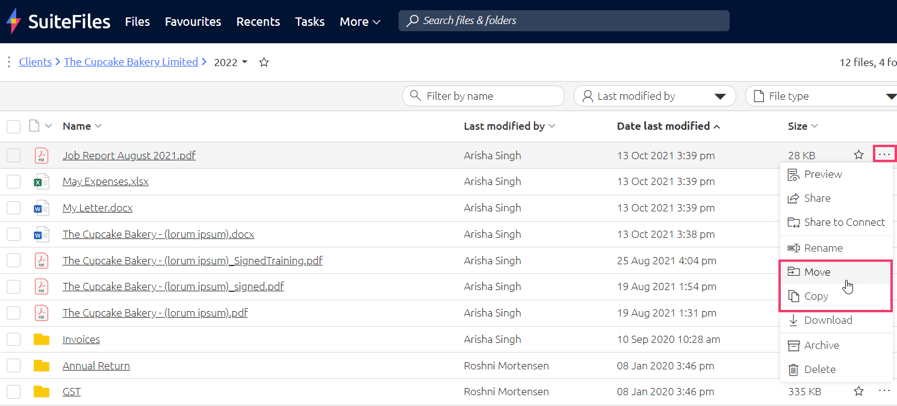Select the Annual Return folder checkbox
Image resolution: width=897 pixels, height=406 pixels.
coord(13,365)
